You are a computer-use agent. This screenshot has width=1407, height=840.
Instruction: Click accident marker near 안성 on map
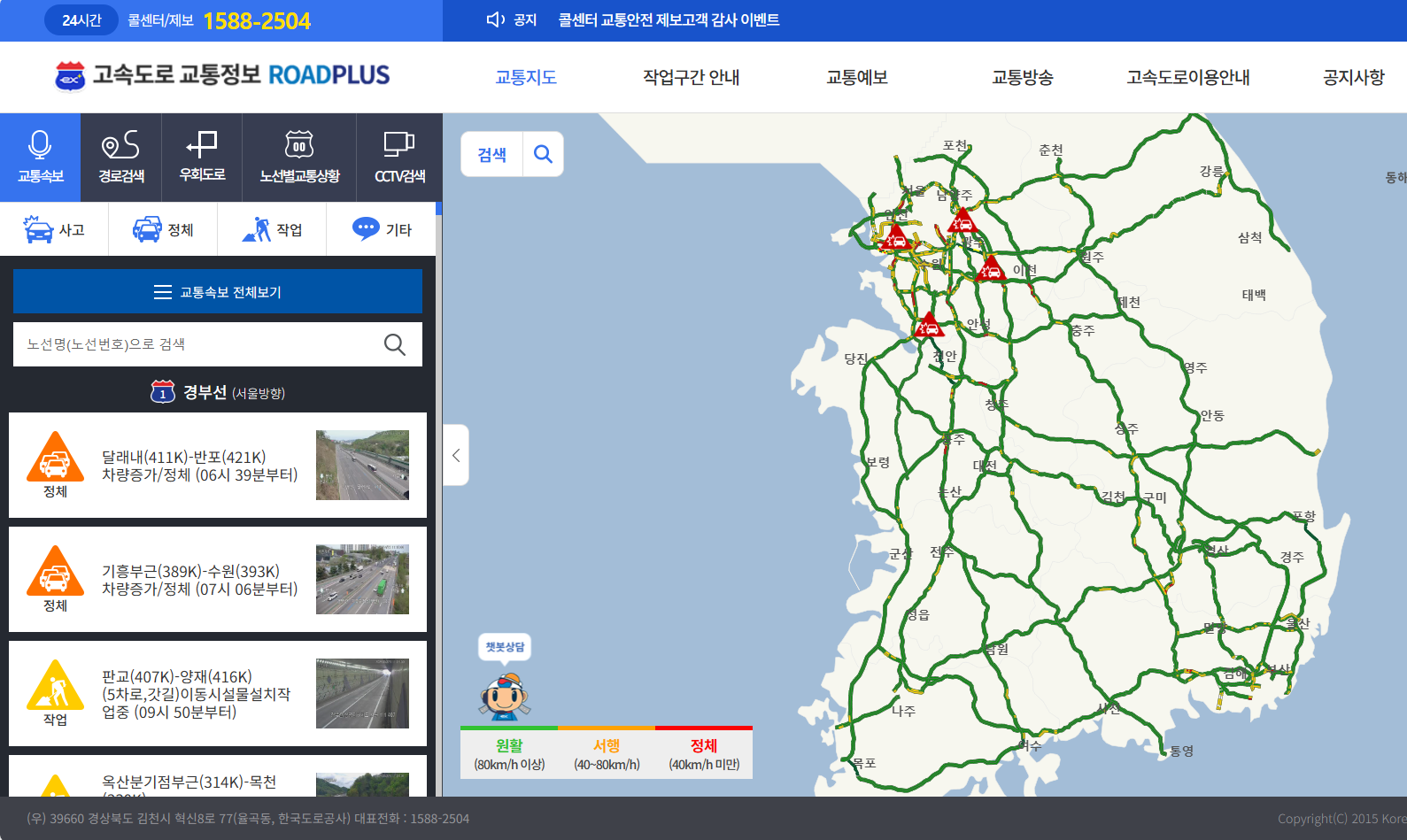(x=928, y=325)
